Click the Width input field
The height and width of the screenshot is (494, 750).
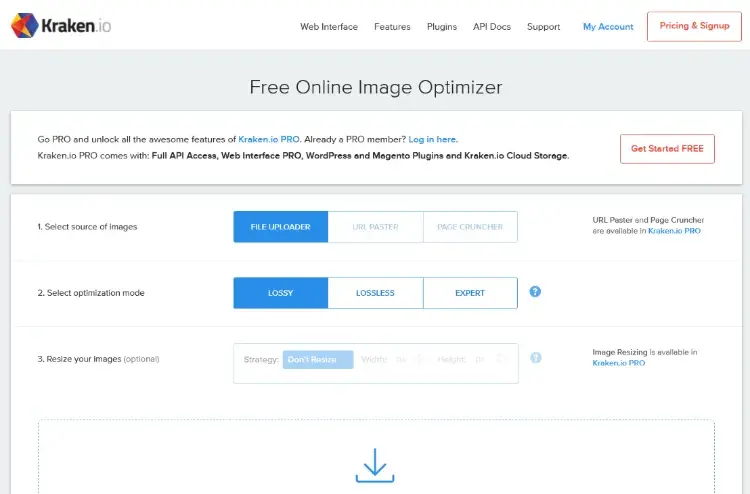point(409,359)
